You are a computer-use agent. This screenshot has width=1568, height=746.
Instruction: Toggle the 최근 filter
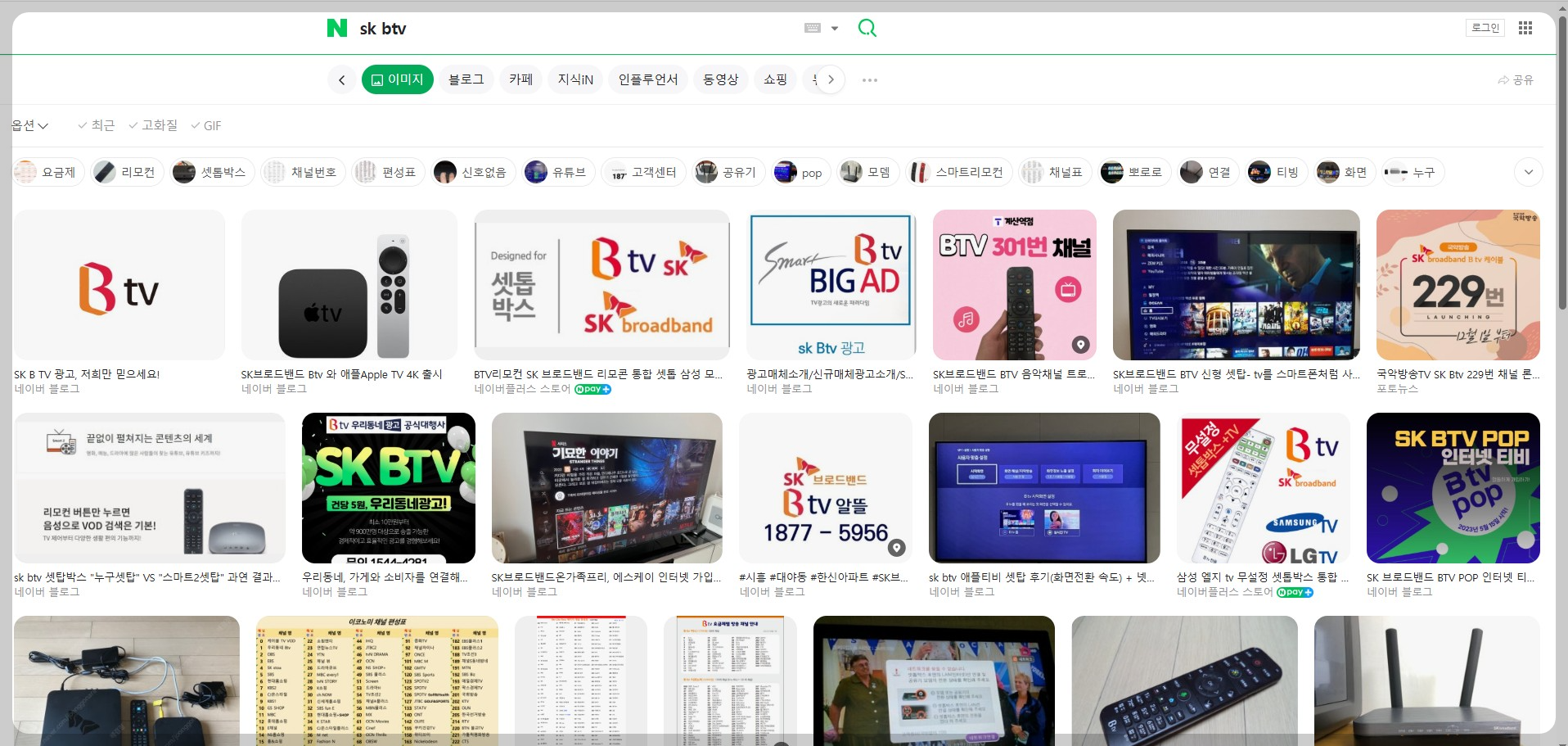96,125
